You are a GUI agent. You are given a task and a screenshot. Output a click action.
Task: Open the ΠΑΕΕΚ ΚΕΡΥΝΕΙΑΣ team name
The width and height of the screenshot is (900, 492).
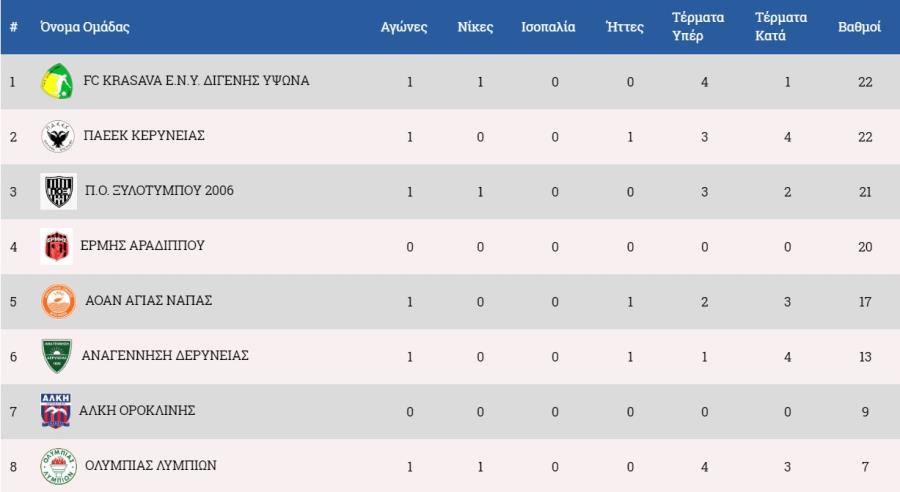click(x=144, y=135)
